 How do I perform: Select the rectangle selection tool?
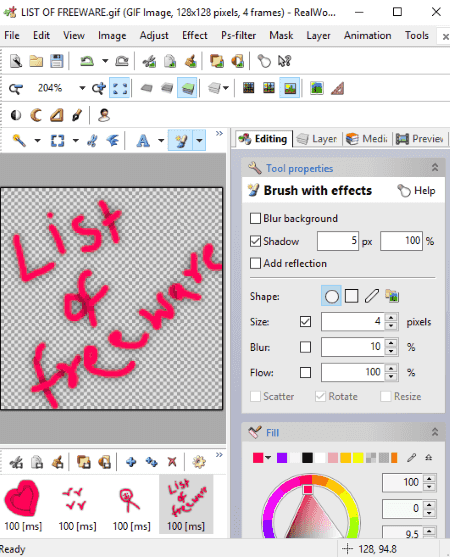[58, 141]
